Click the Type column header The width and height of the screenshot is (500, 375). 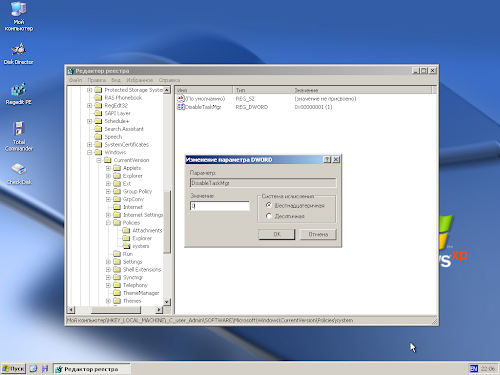pyautogui.click(x=262, y=90)
